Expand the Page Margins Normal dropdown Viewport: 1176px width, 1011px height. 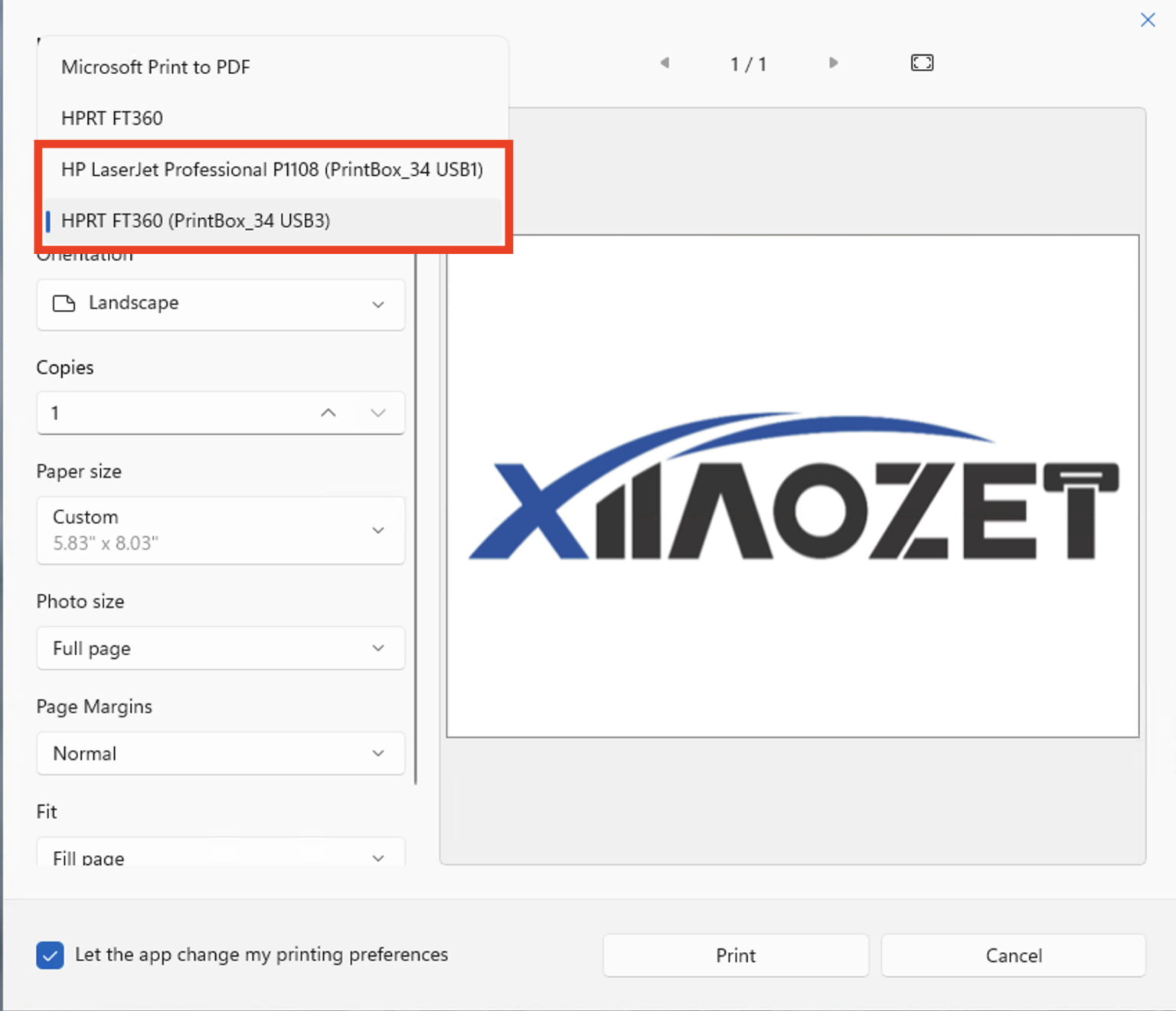click(220, 753)
